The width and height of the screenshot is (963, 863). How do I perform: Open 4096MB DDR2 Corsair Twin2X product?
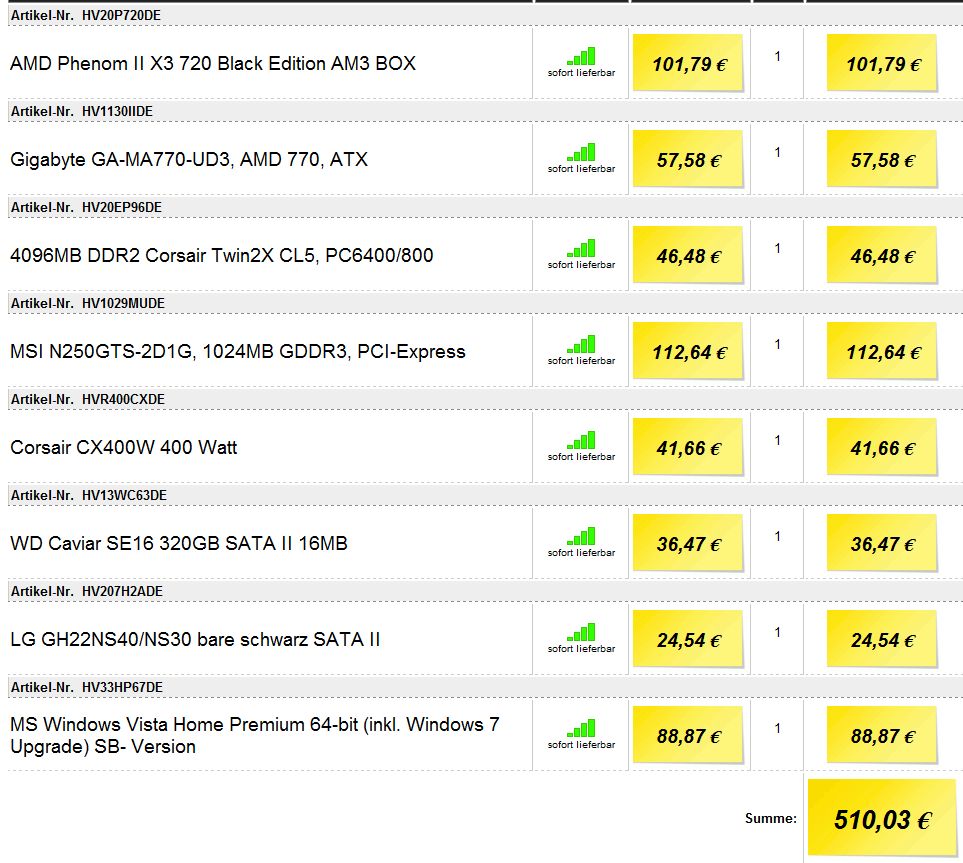pos(222,256)
